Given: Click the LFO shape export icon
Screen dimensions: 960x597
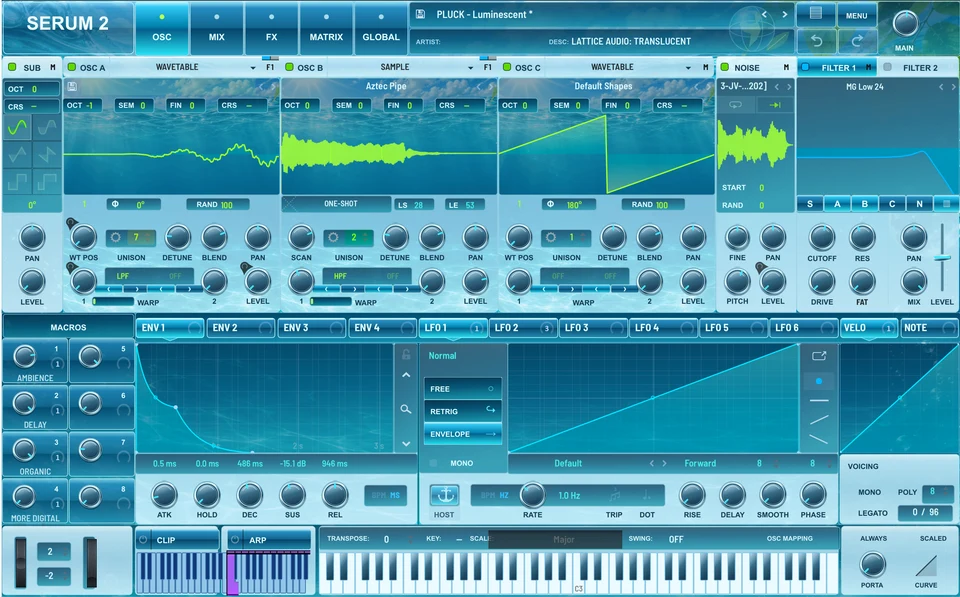Looking at the screenshot, I should [819, 356].
